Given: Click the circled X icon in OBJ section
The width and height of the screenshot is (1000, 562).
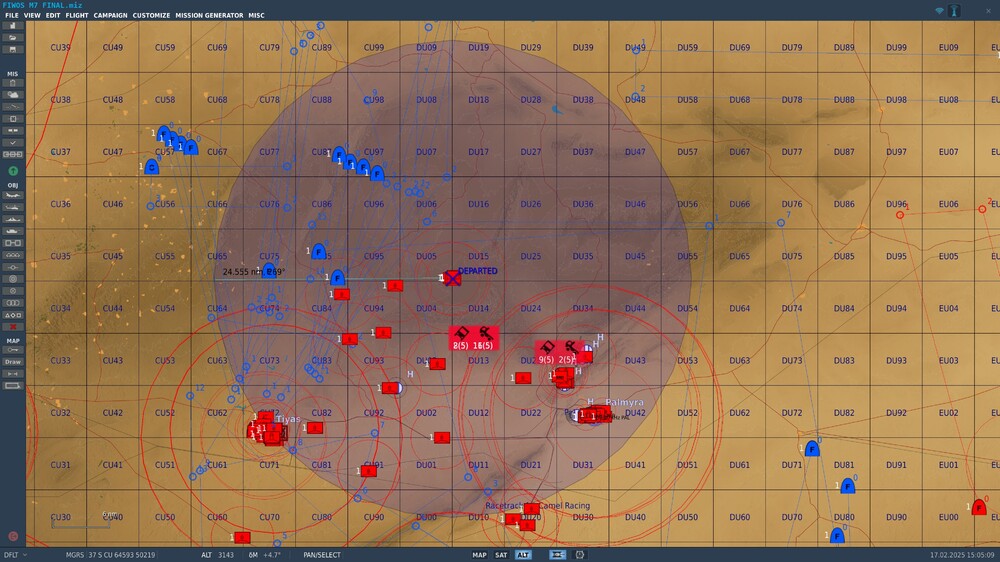Looking at the screenshot, I should point(13,291).
